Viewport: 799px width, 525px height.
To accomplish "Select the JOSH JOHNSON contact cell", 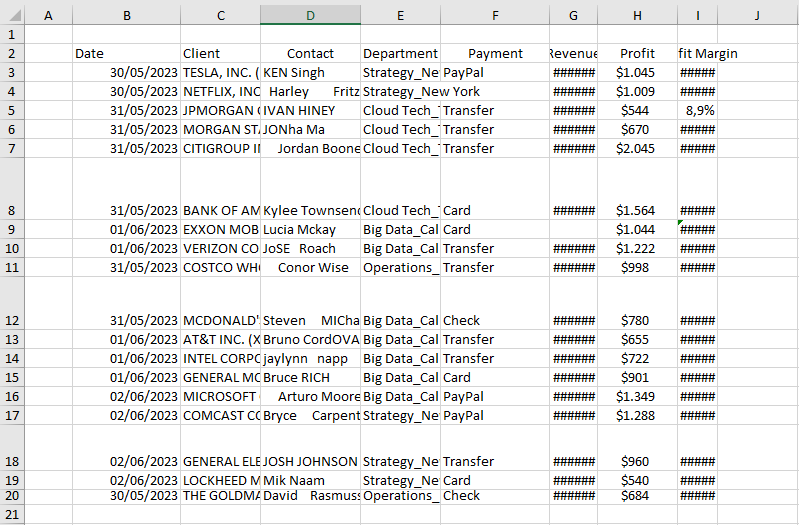I will [310, 448].
